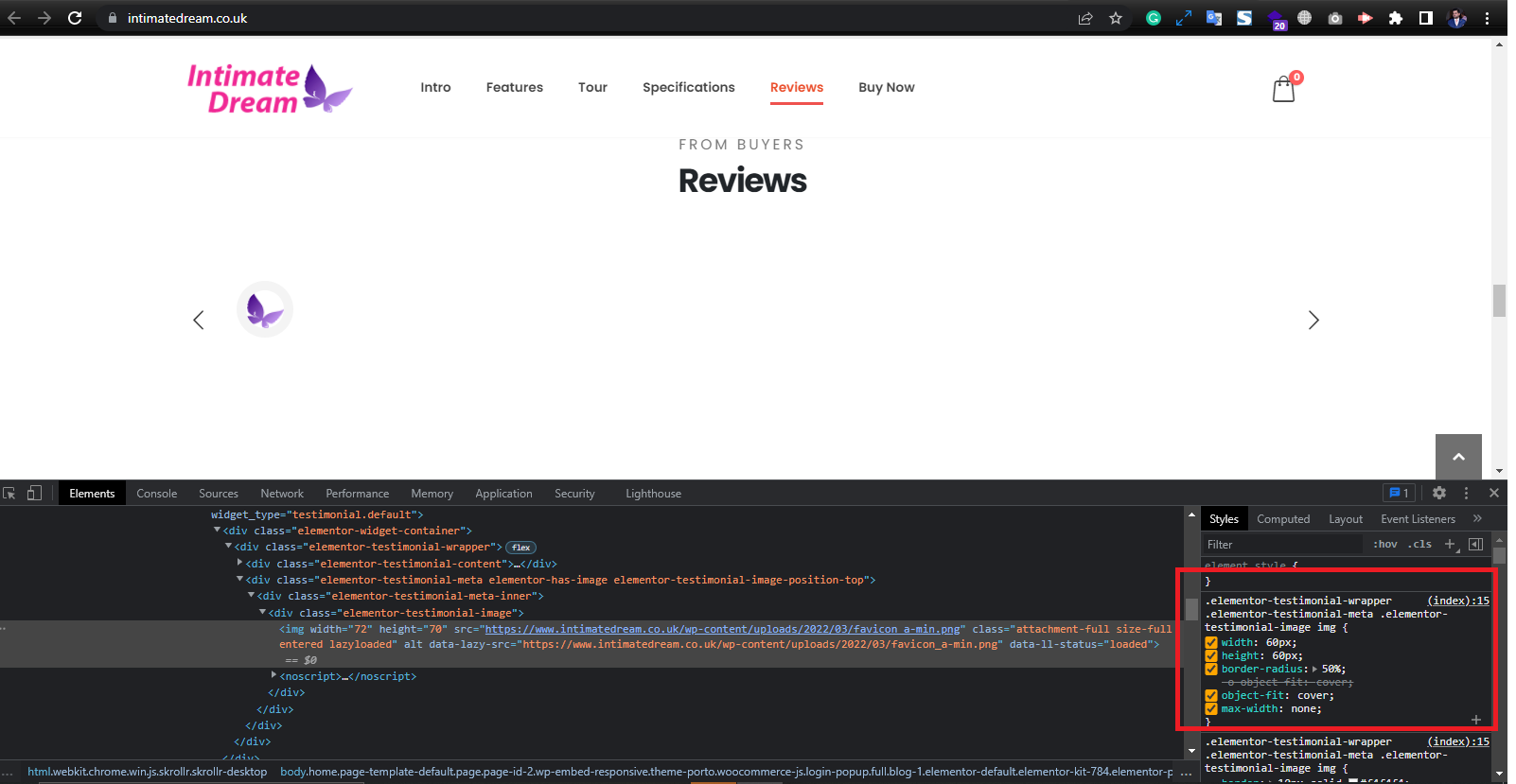This screenshot has width=1516, height=784.
Task: Collapse the elementor-widget-container node
Action: click(x=217, y=530)
